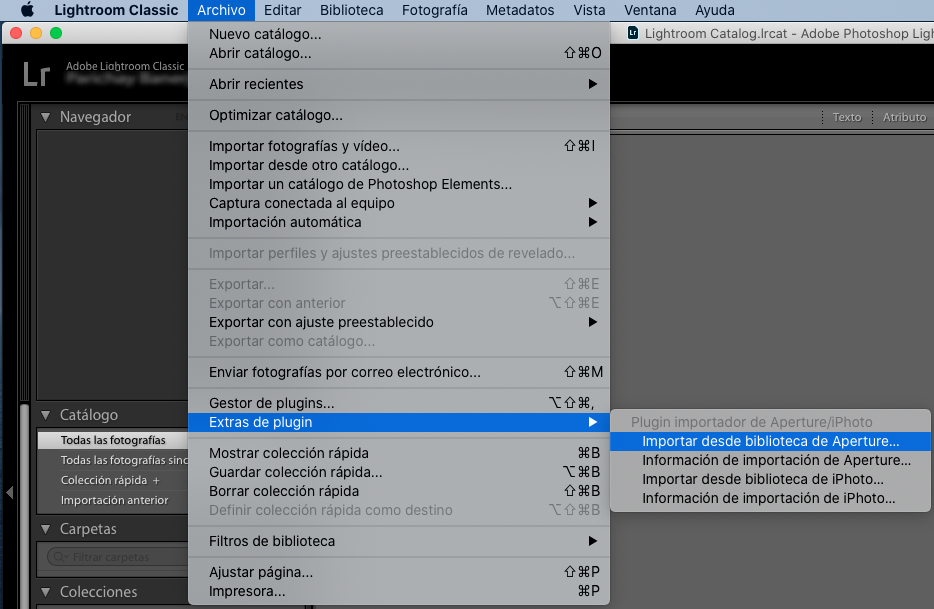
Task: Collapse the Carpetas panel
Action: tap(44, 528)
